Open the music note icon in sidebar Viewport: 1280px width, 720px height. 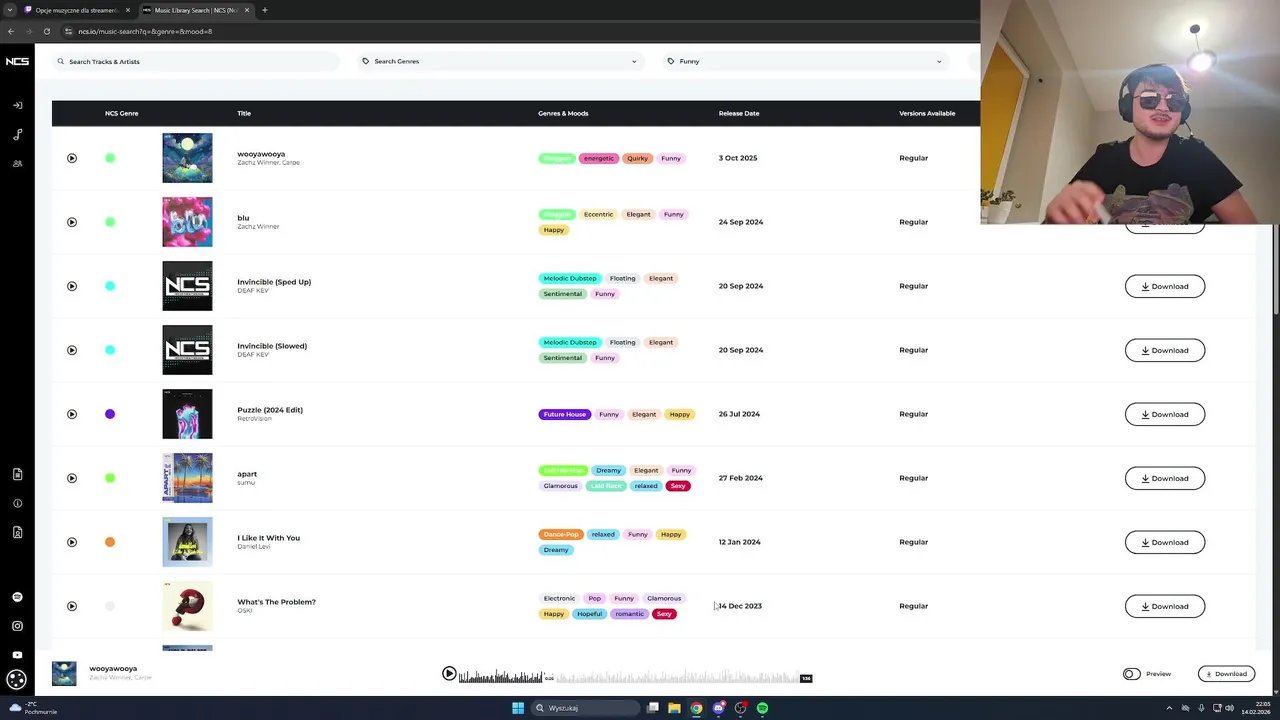(17, 134)
